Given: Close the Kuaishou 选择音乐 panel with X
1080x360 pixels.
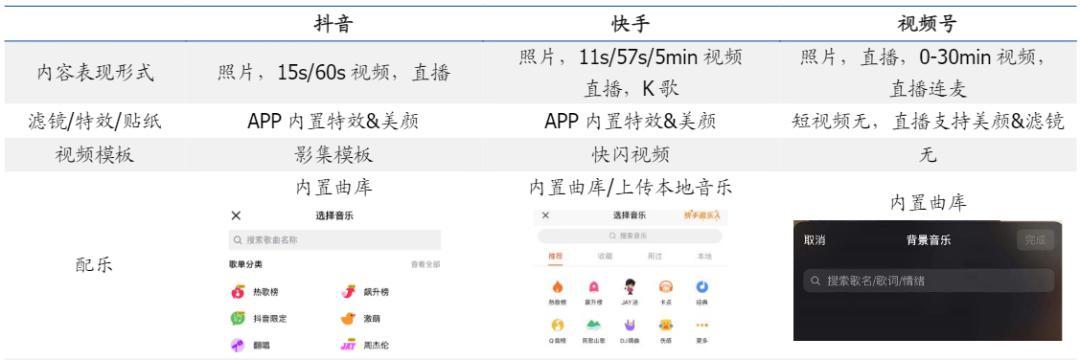Looking at the screenshot, I should click(546, 215).
